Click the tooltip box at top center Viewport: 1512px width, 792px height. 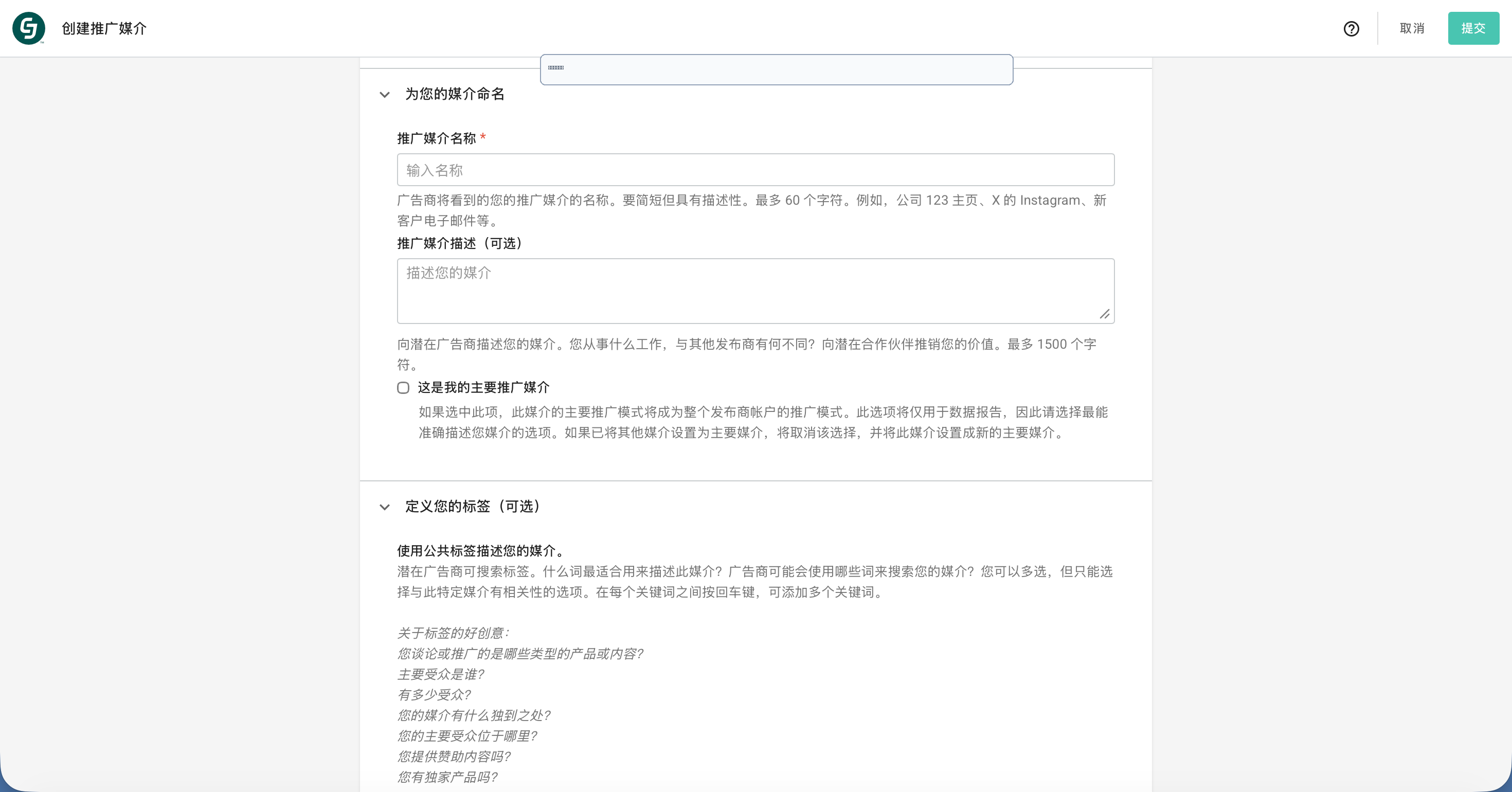[777, 70]
